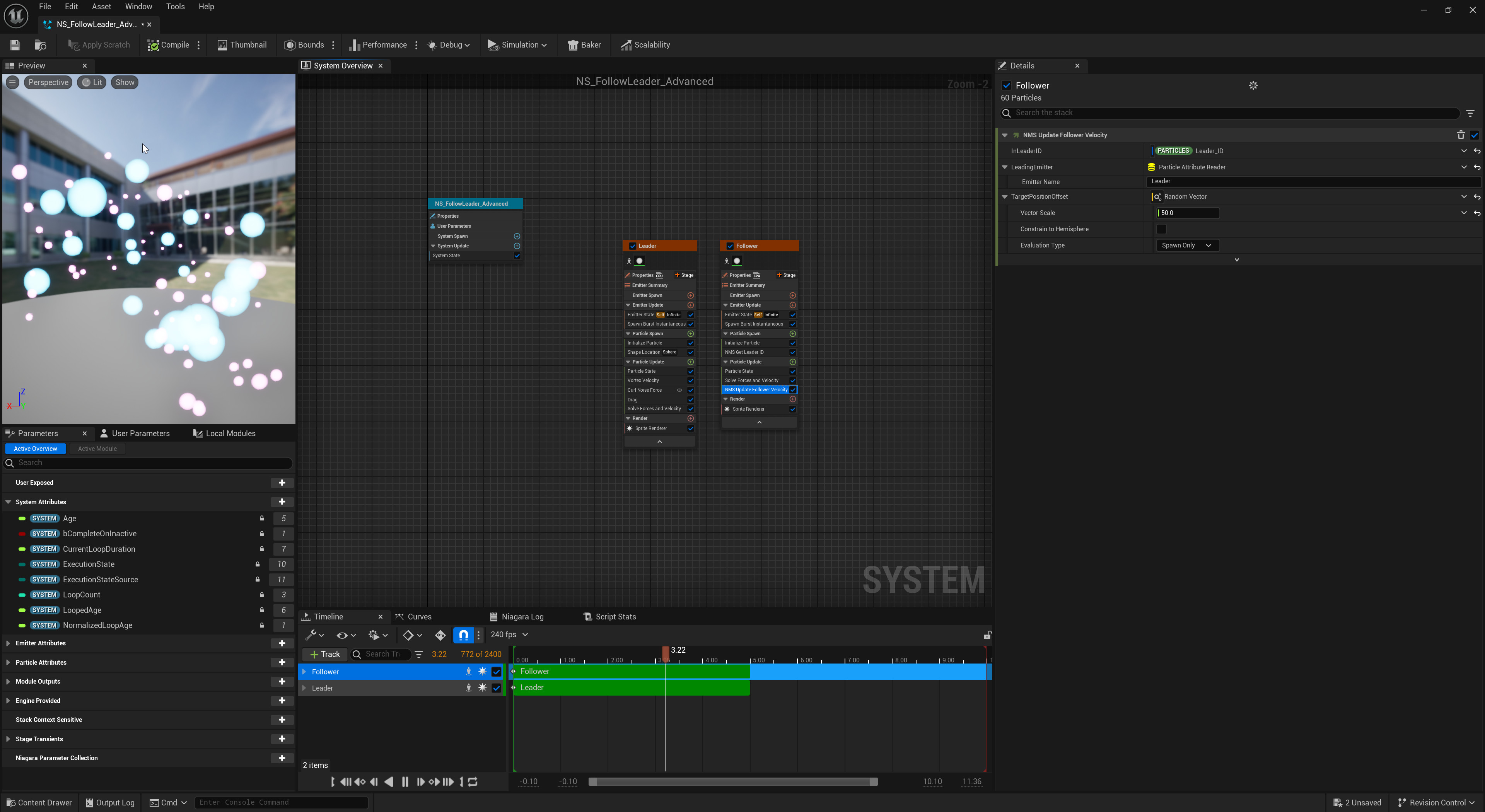Viewport: 1485px width, 812px height.
Task: Switch to the Curves tab
Action: click(x=420, y=616)
